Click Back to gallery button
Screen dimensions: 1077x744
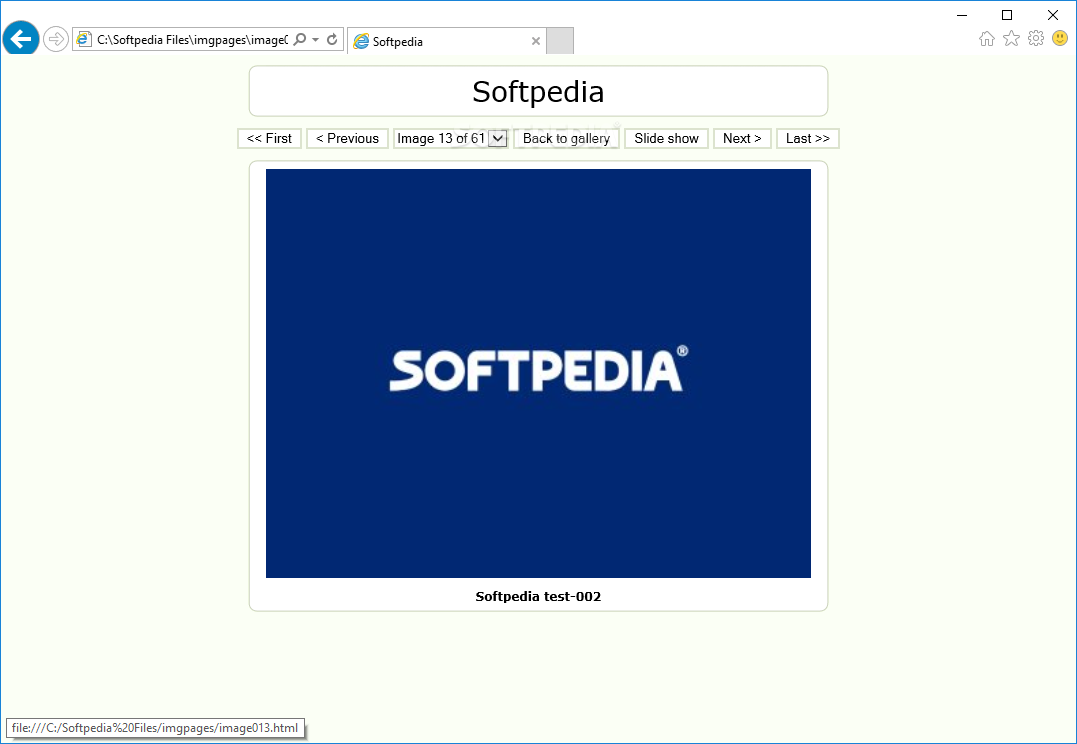click(566, 138)
